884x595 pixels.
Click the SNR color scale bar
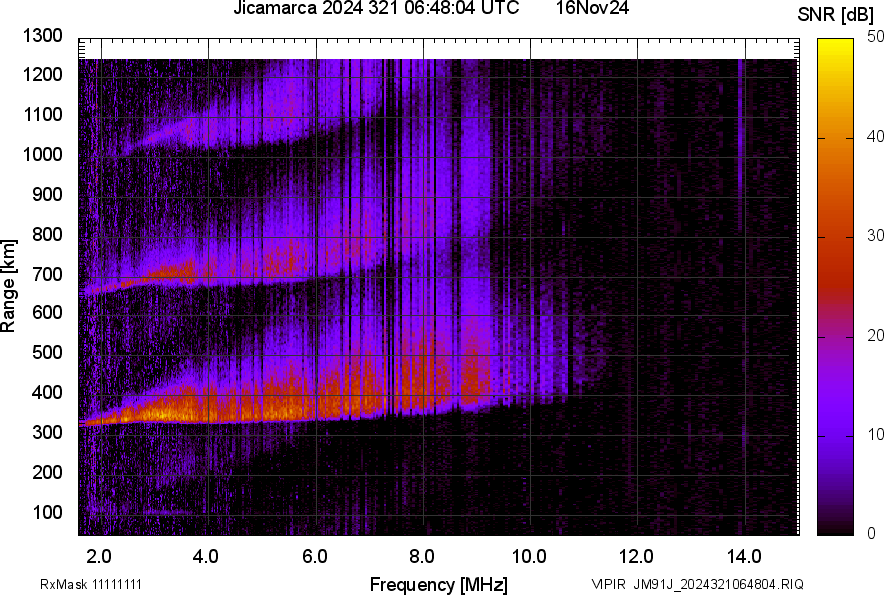coord(835,287)
